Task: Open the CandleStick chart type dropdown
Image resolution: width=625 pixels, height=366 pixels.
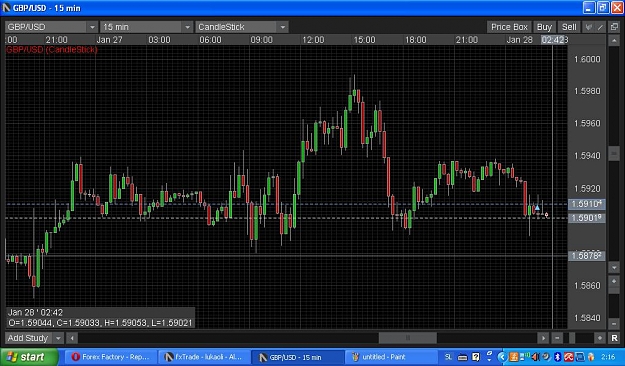Action: coord(242,27)
